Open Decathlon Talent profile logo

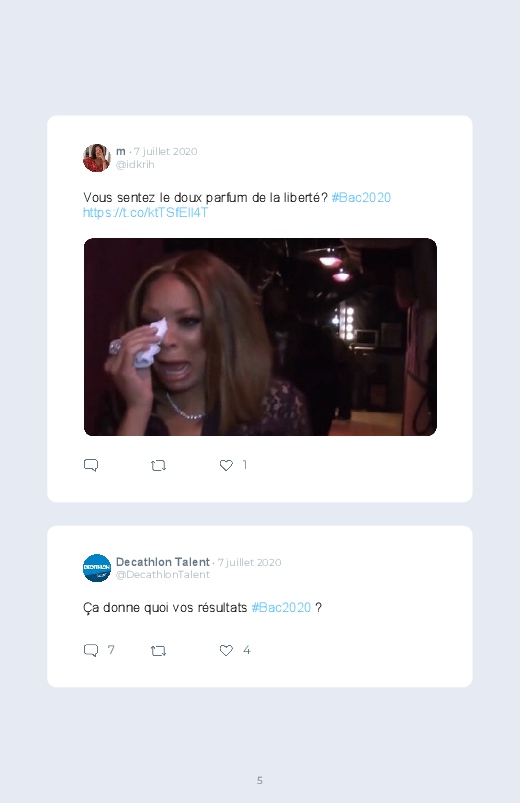(x=97, y=568)
